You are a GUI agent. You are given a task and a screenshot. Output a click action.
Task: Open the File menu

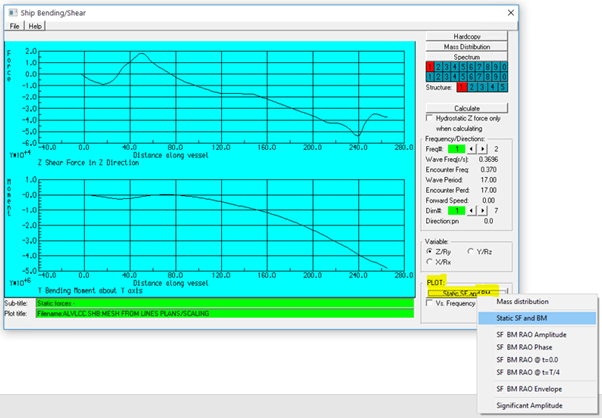point(15,25)
